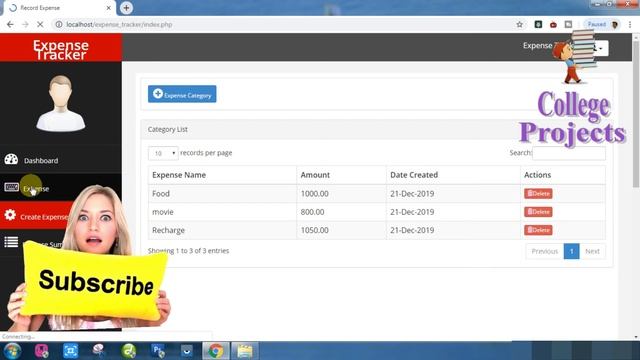Viewport: 640px width, 360px height.
Task: Sort by the Amount column header
Action: [x=341, y=175]
